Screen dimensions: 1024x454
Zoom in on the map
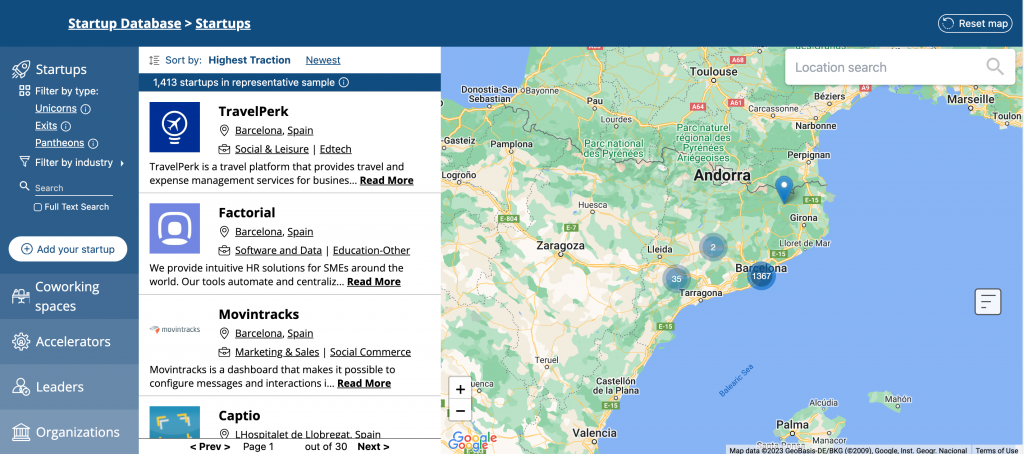point(459,390)
